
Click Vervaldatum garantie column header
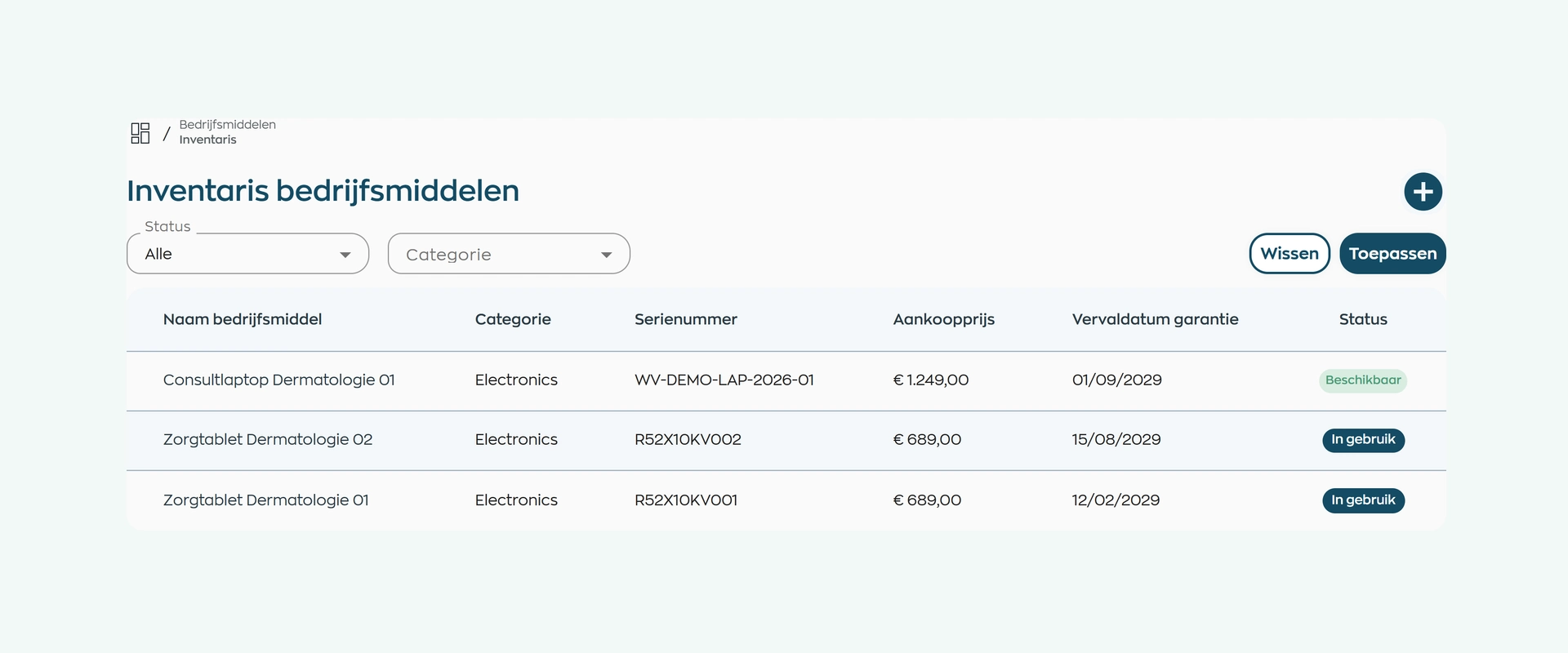(1156, 319)
